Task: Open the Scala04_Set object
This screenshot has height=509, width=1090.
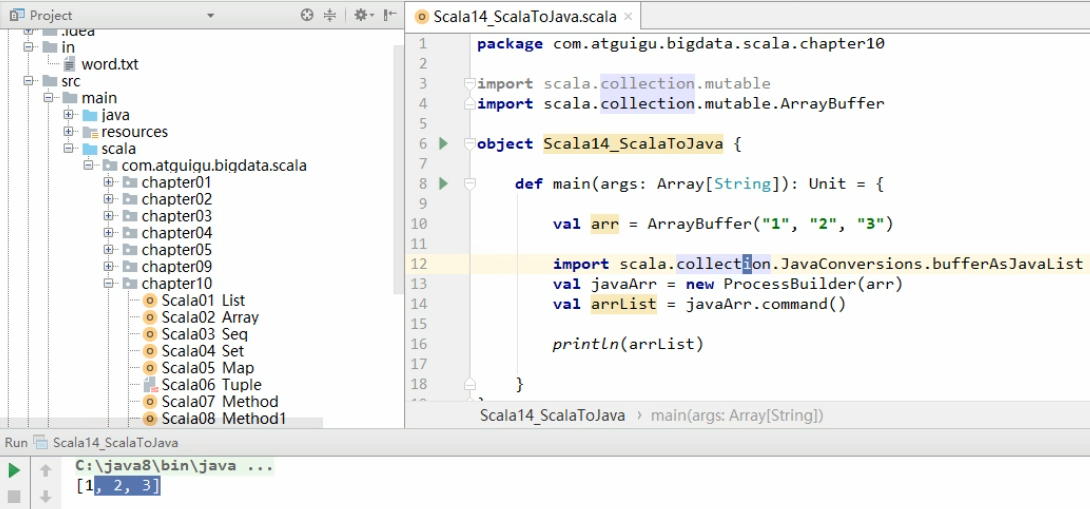Action: click(x=202, y=351)
